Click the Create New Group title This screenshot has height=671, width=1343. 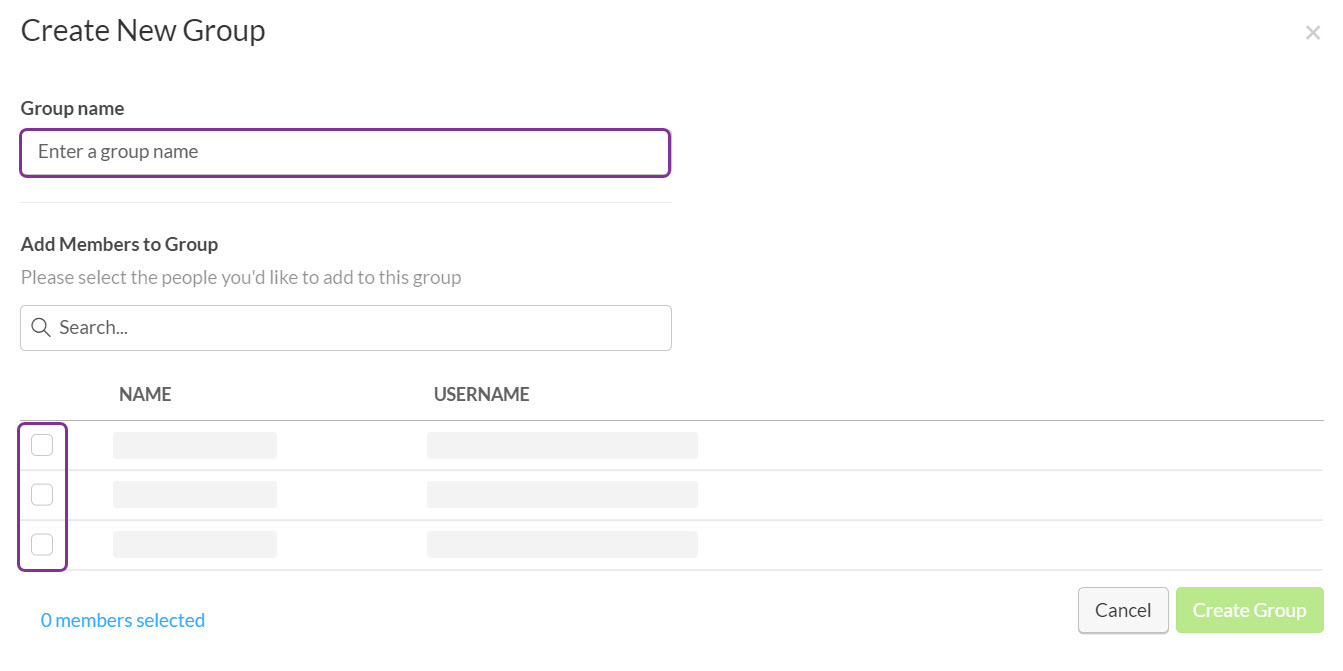point(142,30)
